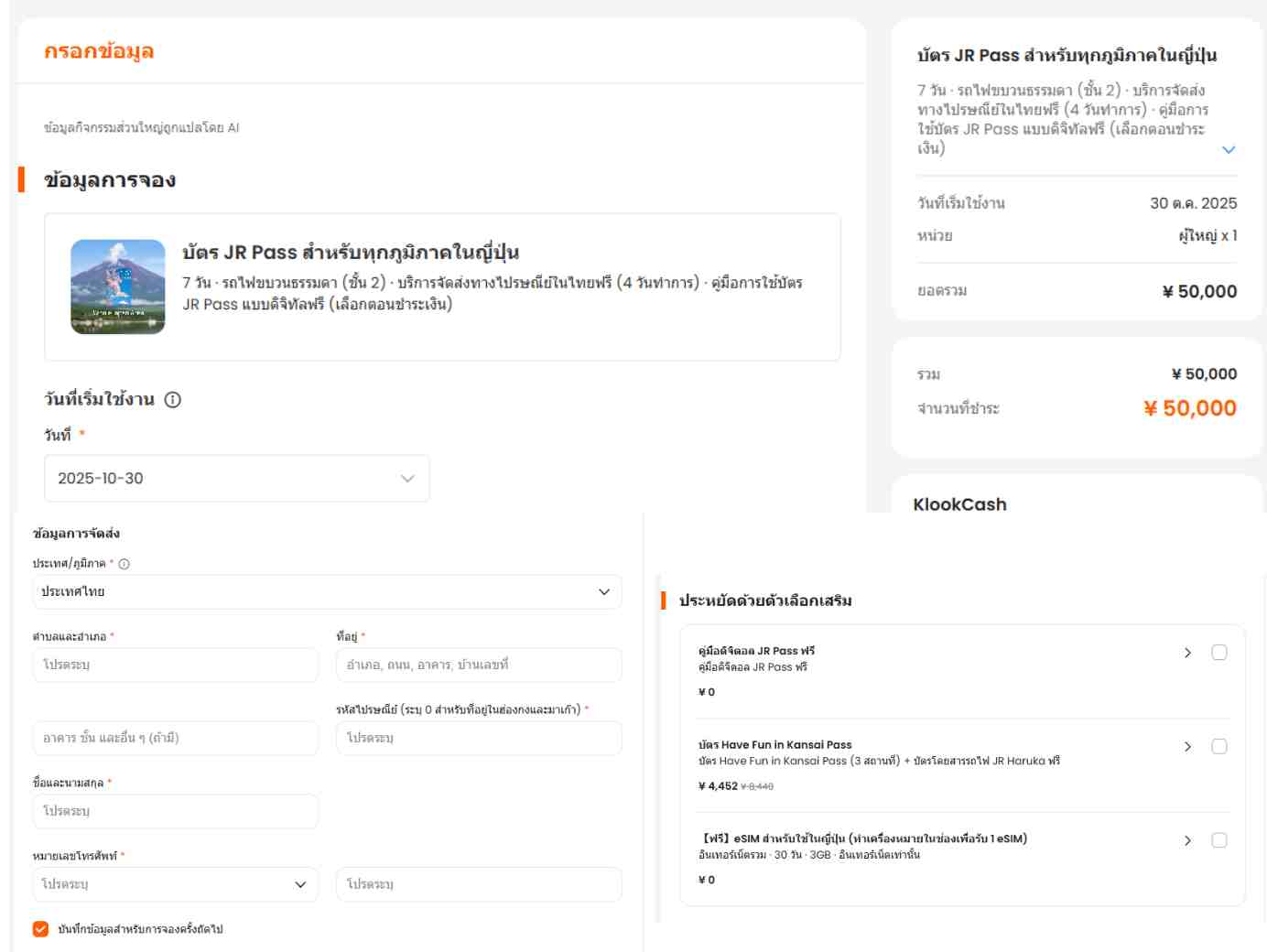Tick the free JR Pass digital guide checkbox
1267x952 pixels.
click(x=1218, y=653)
